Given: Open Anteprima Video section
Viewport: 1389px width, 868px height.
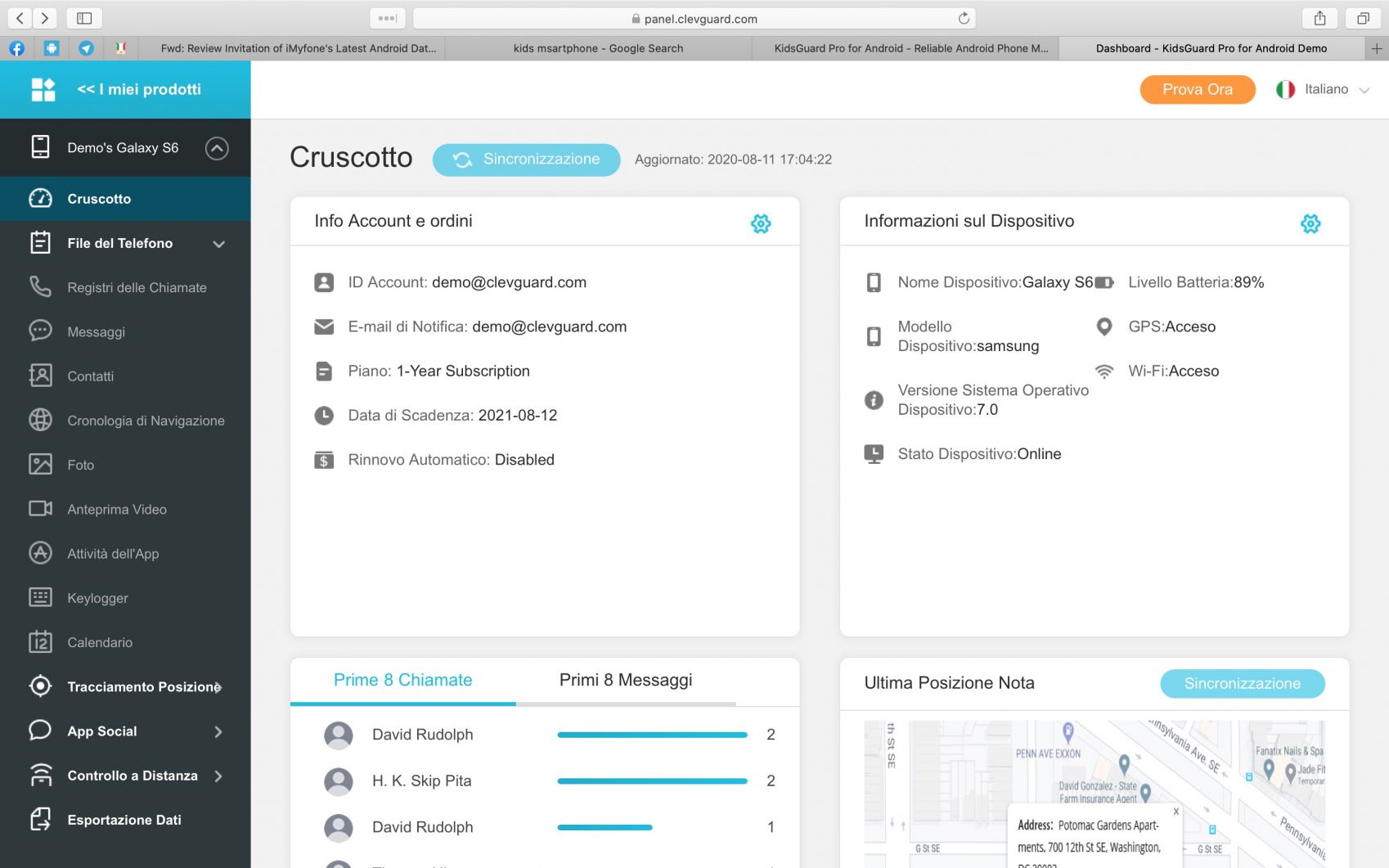Looking at the screenshot, I should pyautogui.click(x=116, y=510).
